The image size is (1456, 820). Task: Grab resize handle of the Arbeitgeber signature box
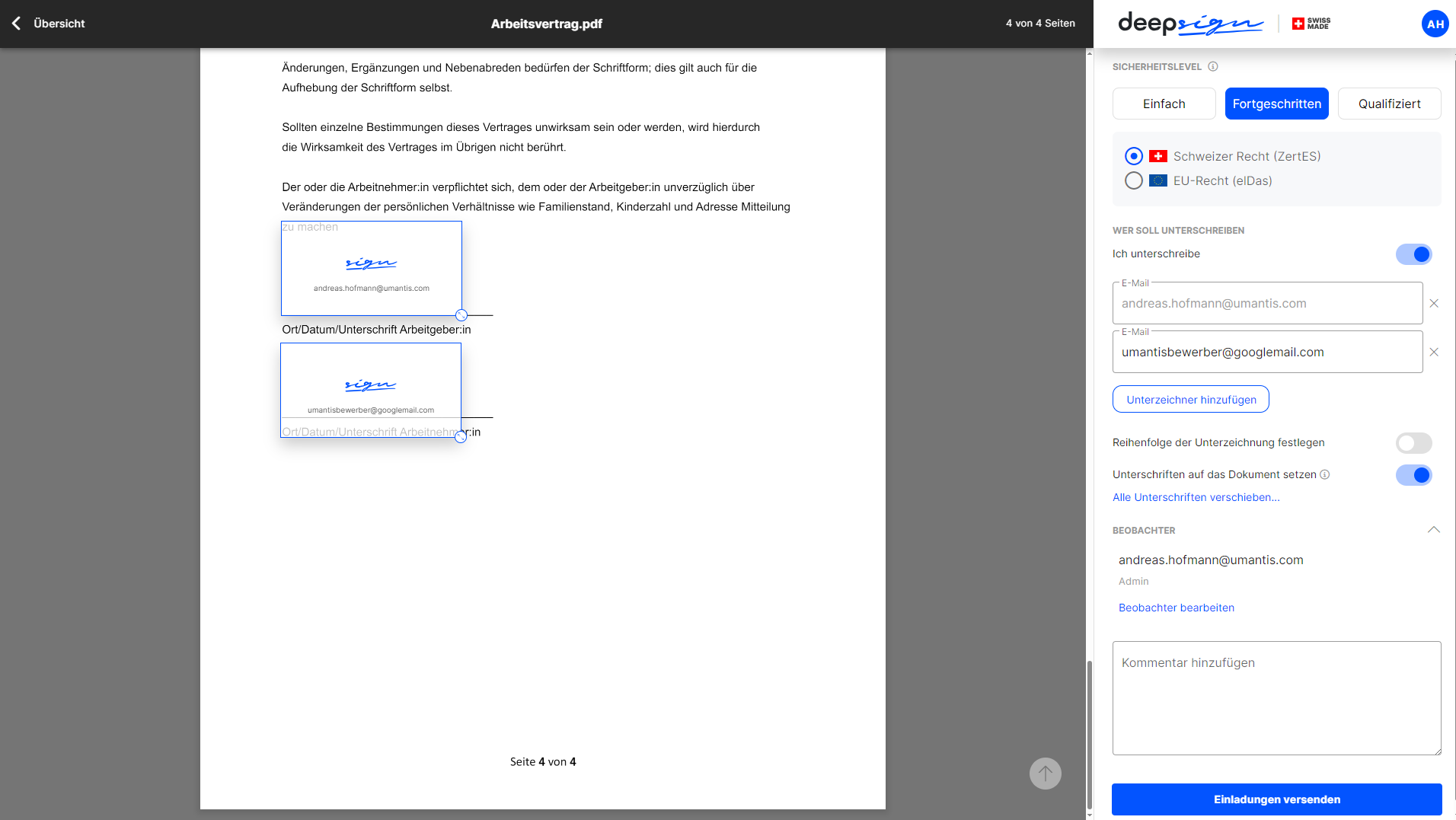tap(461, 315)
